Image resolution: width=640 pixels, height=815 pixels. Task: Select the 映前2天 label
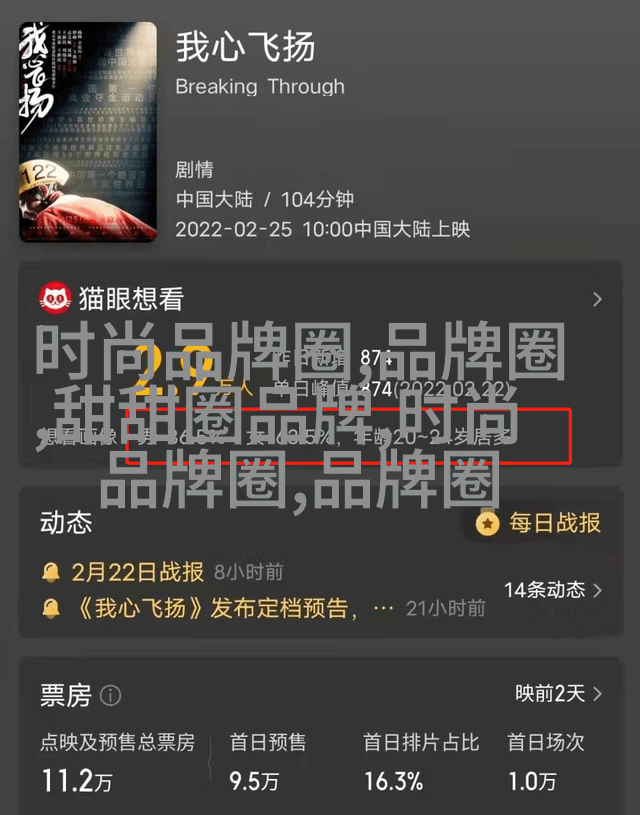tap(550, 693)
